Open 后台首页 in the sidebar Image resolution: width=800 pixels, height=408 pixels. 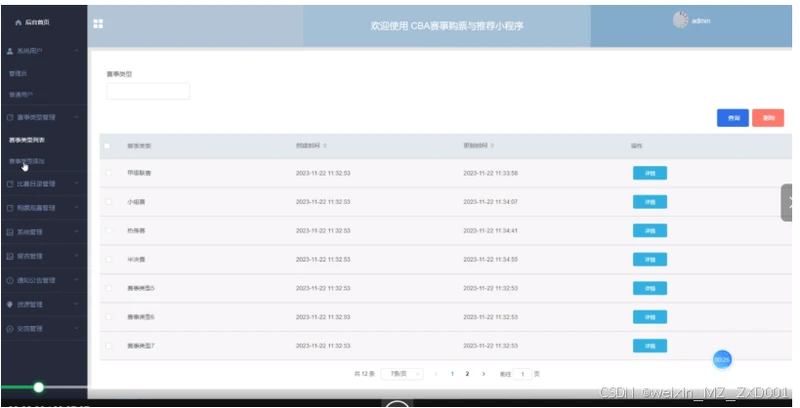point(37,22)
